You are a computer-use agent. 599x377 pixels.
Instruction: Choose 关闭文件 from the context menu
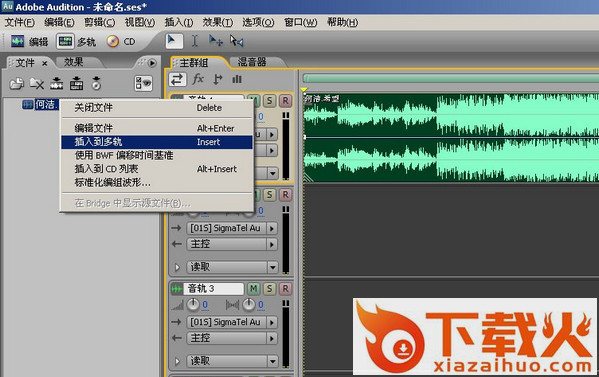[157, 108]
